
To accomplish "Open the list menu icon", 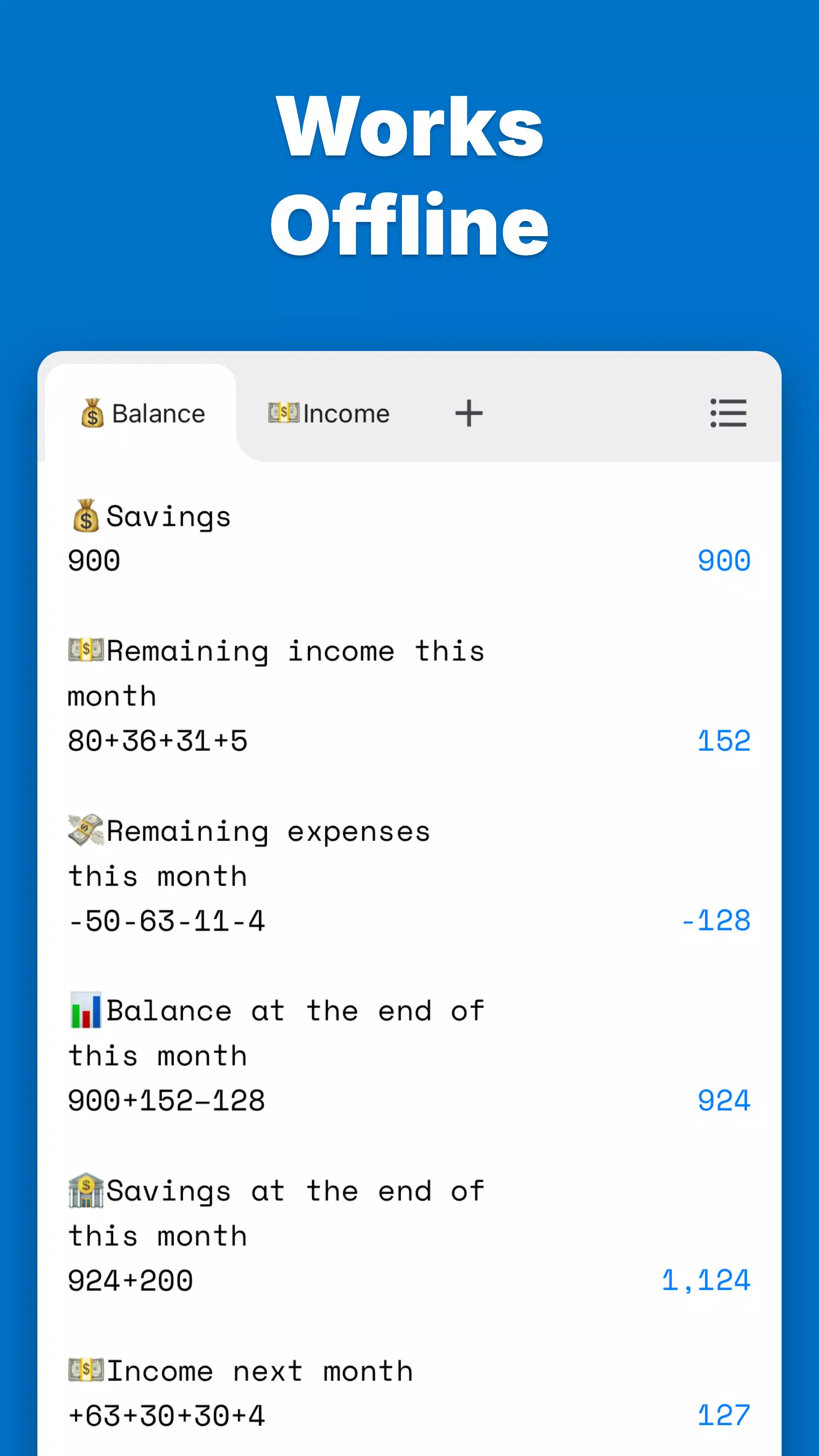I will (x=728, y=413).
